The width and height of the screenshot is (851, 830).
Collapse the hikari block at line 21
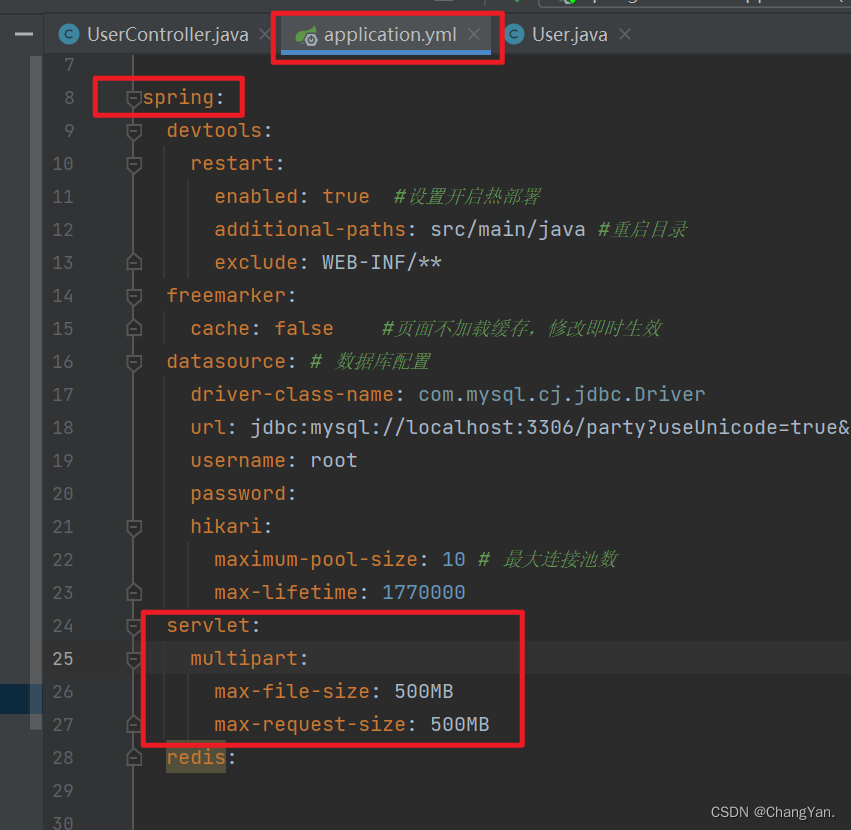(x=133, y=526)
